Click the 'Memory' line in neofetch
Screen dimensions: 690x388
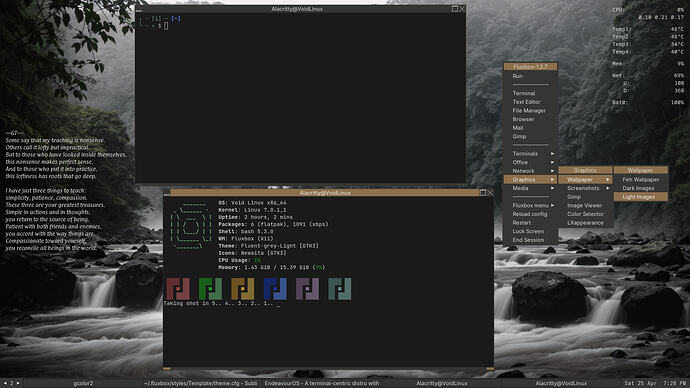[272, 267]
